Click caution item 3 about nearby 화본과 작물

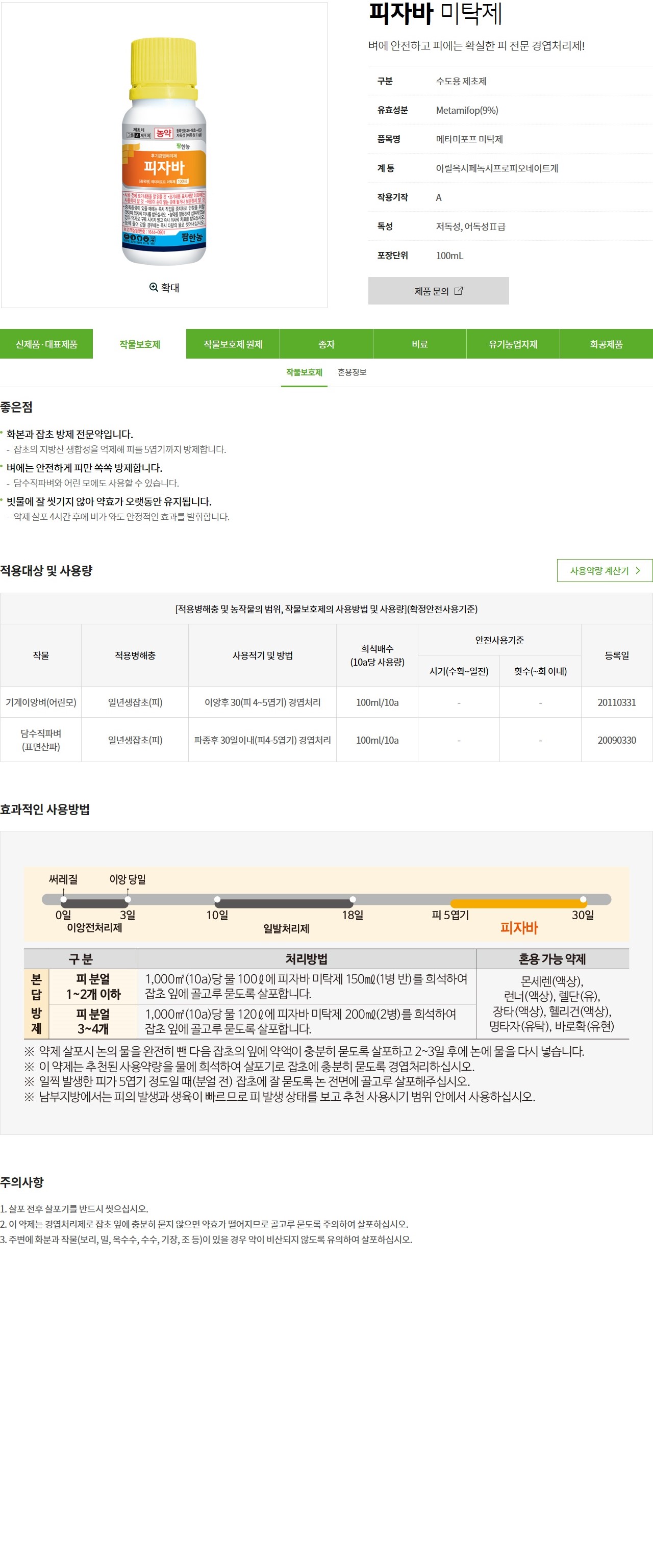(206, 1240)
